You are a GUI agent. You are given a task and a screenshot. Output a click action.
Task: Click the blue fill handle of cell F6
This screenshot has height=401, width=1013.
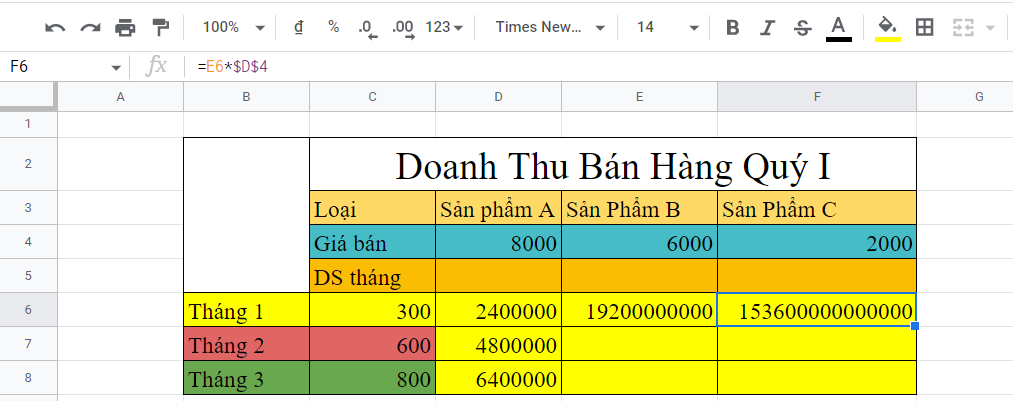[915, 326]
